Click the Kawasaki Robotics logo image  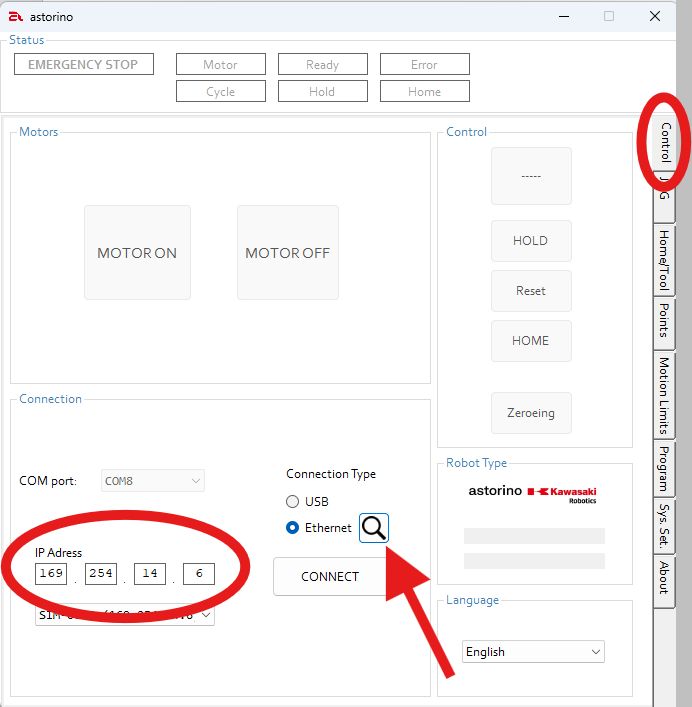coord(561,493)
